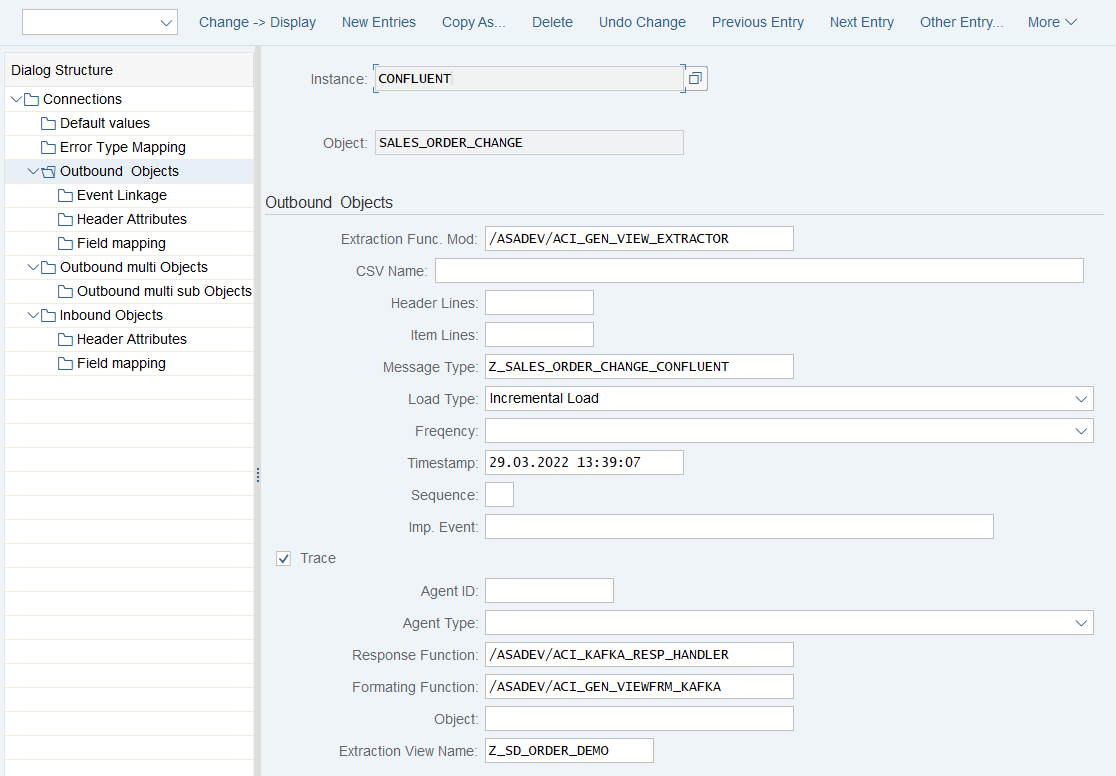This screenshot has height=776, width=1116.
Task: Click the Error Type Mapping folder icon
Action: click(48, 147)
